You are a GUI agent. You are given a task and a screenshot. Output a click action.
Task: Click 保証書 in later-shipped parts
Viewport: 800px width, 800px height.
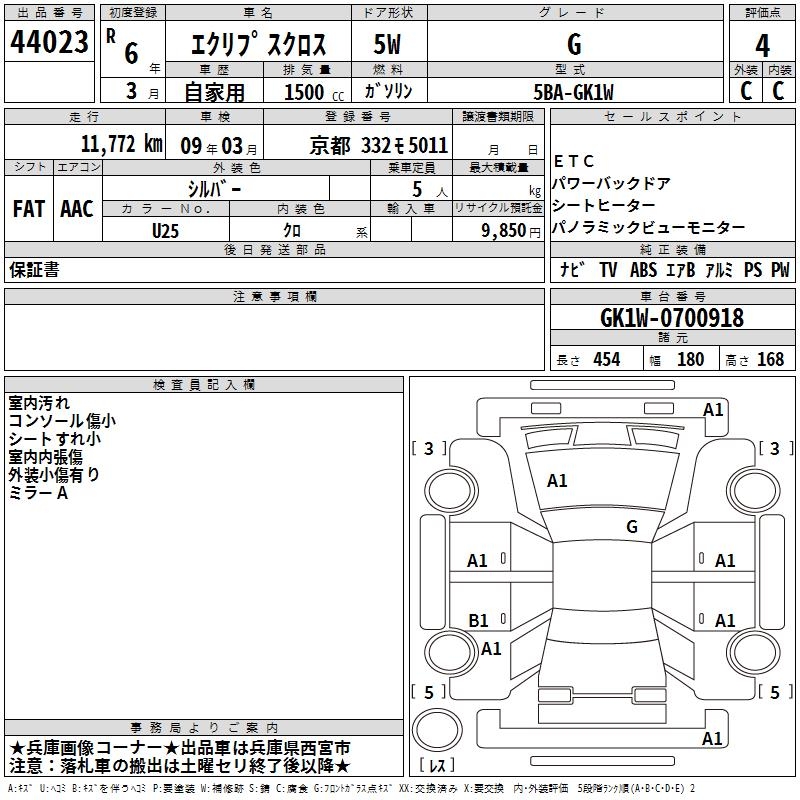pyautogui.click(x=34, y=269)
